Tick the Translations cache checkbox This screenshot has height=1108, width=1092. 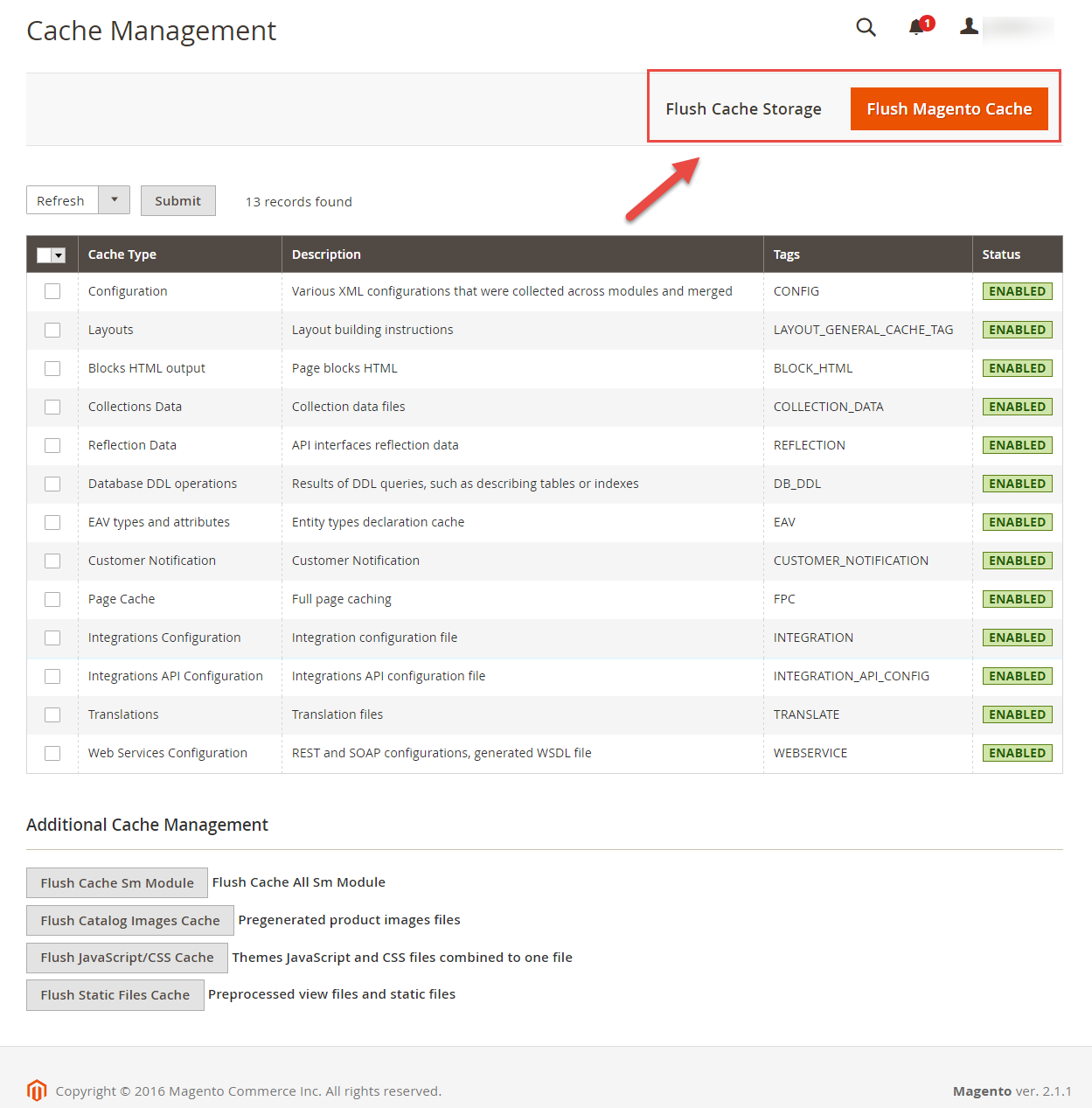[x=52, y=714]
